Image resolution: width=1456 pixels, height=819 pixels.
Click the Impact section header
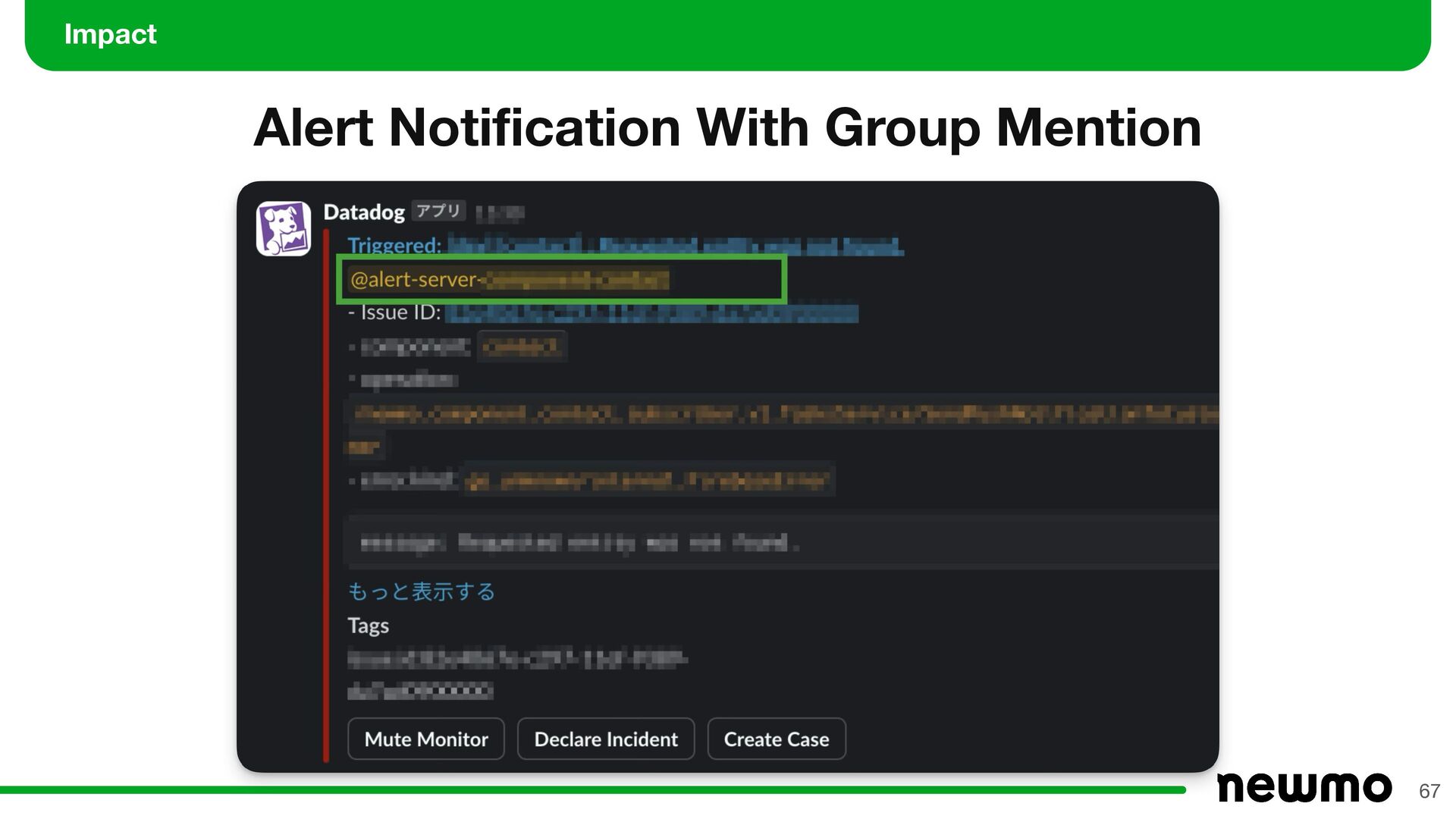coord(110,34)
